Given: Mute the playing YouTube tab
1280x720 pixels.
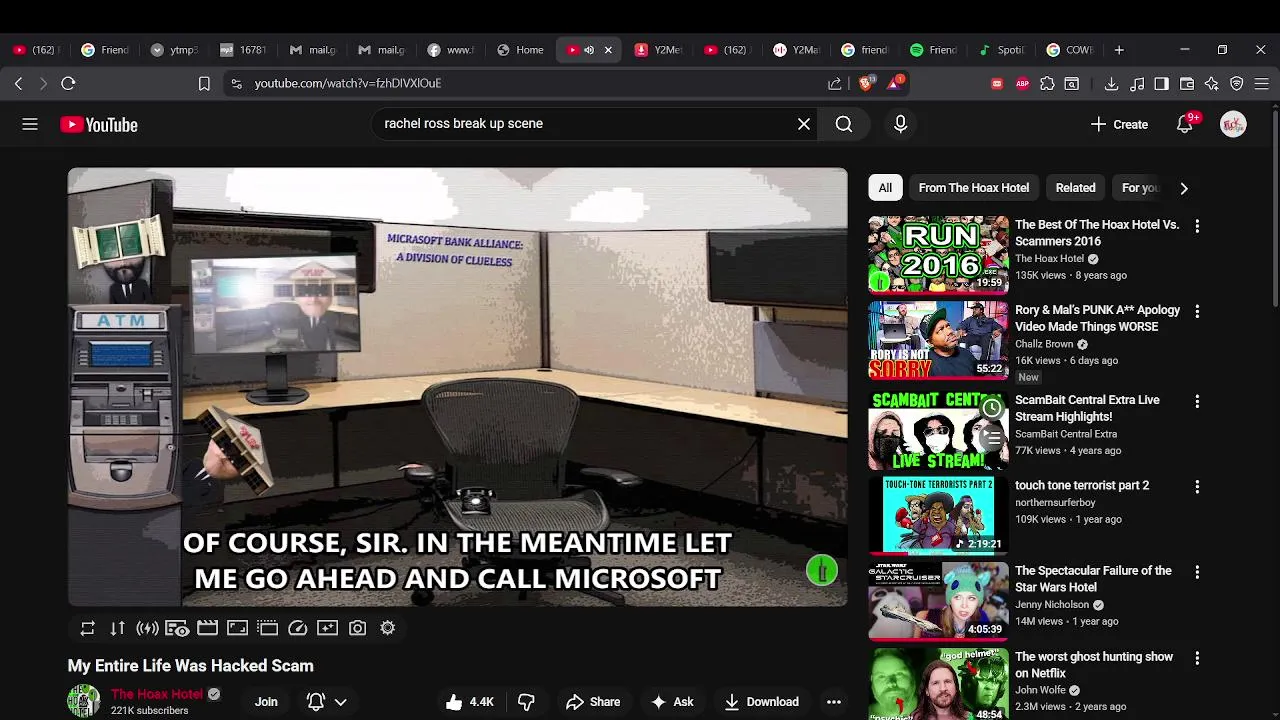Looking at the screenshot, I should point(589,50).
